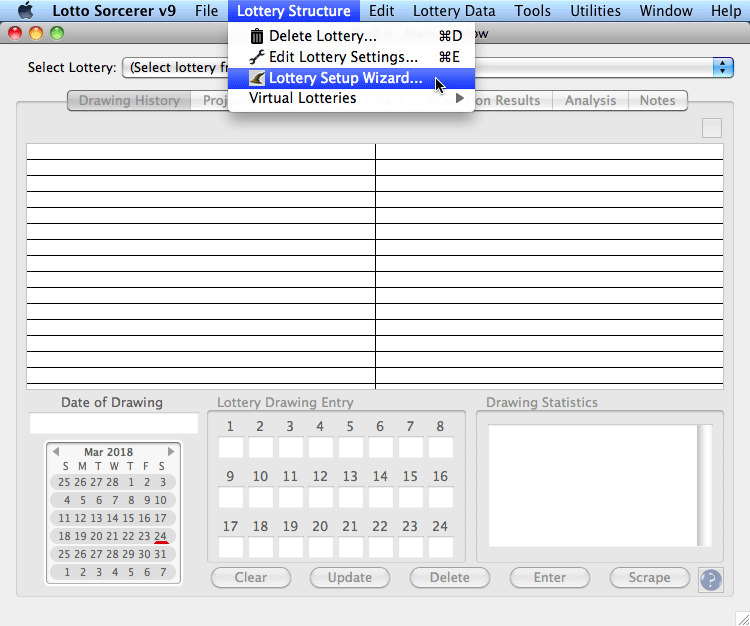Click the entry box under number 8

(441, 447)
